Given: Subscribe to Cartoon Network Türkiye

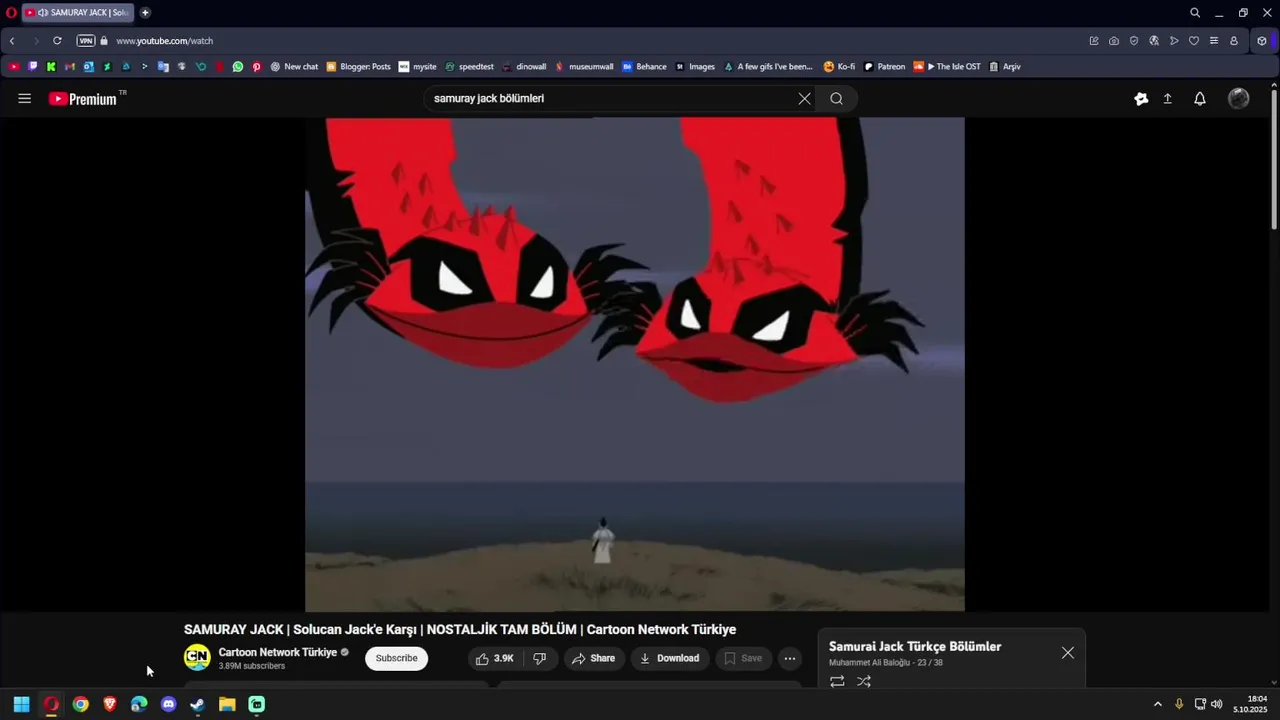Looking at the screenshot, I should click(396, 658).
